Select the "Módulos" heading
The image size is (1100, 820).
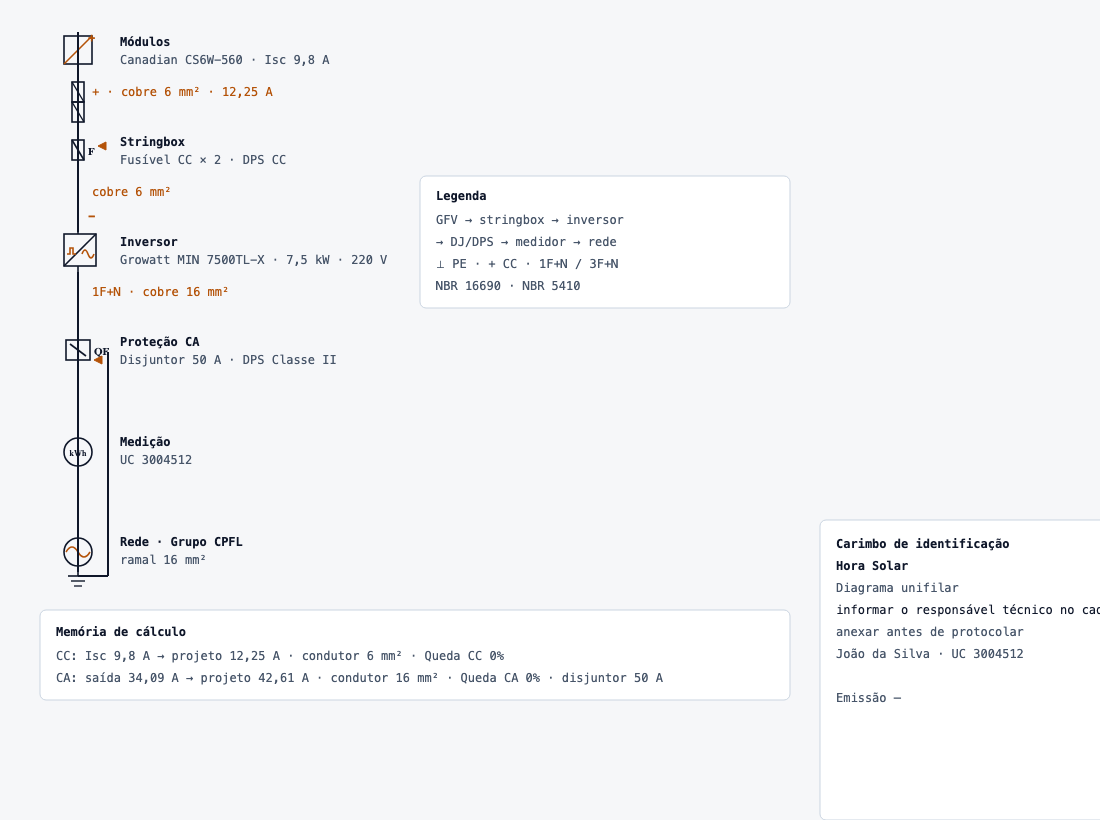click(145, 42)
